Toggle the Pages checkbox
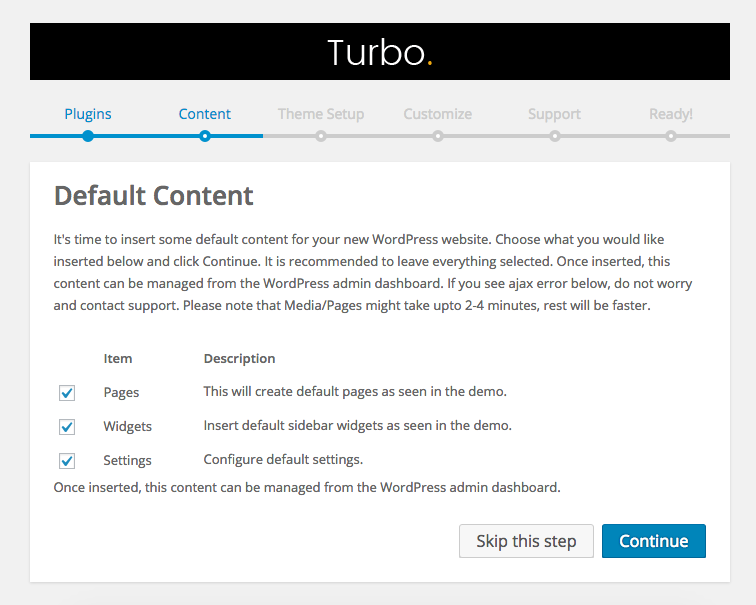Viewport: 756px width, 605px height. [x=67, y=393]
